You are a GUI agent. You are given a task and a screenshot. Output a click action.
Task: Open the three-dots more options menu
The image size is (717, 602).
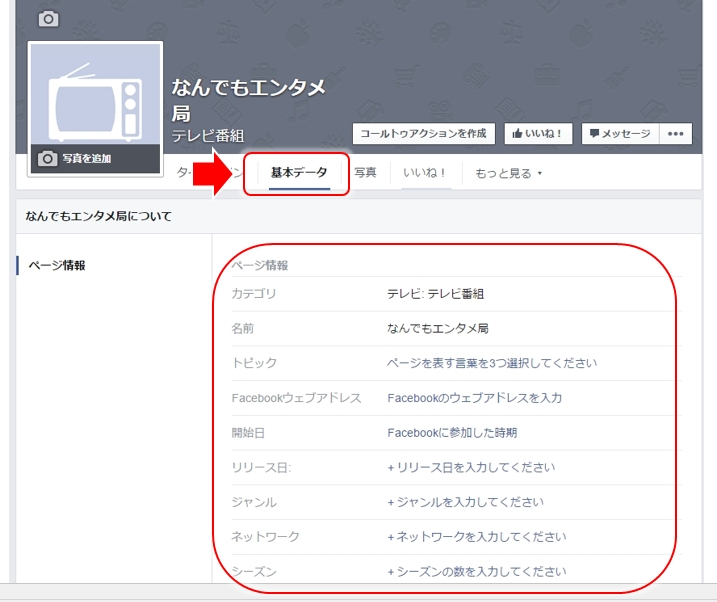[675, 133]
